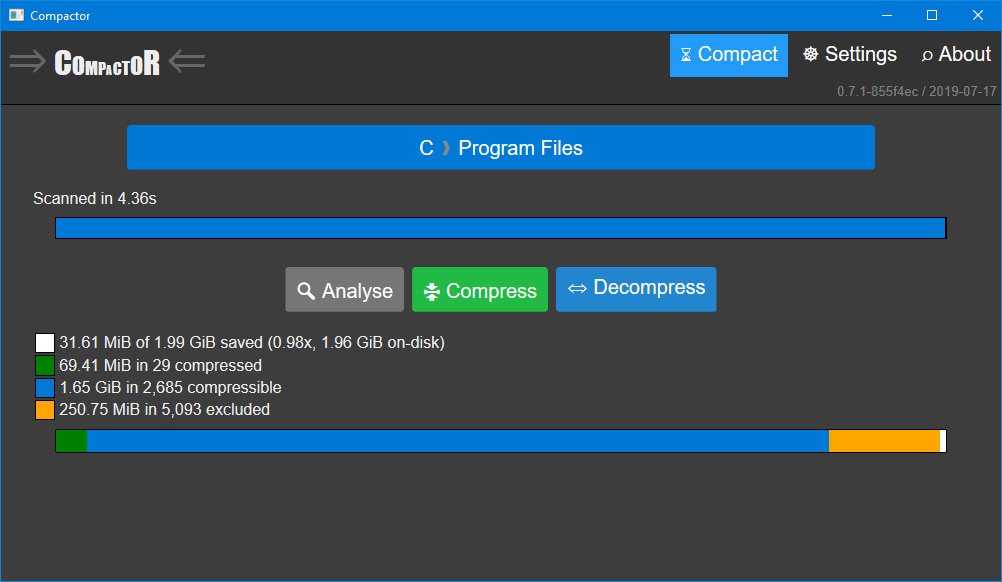This screenshot has width=1002, height=582.
Task: Select the '1.65 GiB in 2,685 compressible' text
Action: 170,388
